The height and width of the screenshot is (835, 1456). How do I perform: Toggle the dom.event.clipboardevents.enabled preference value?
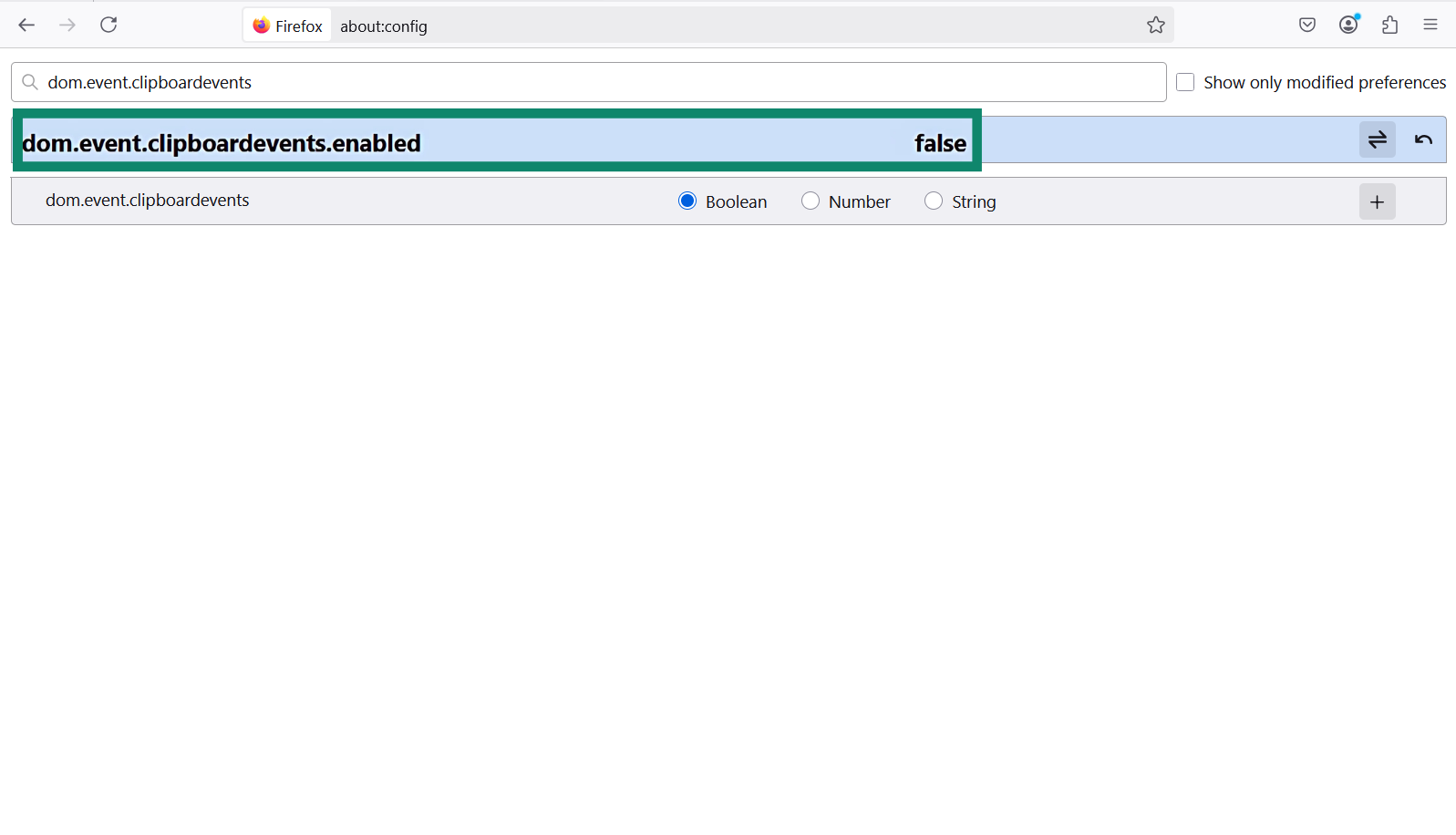tap(1377, 139)
